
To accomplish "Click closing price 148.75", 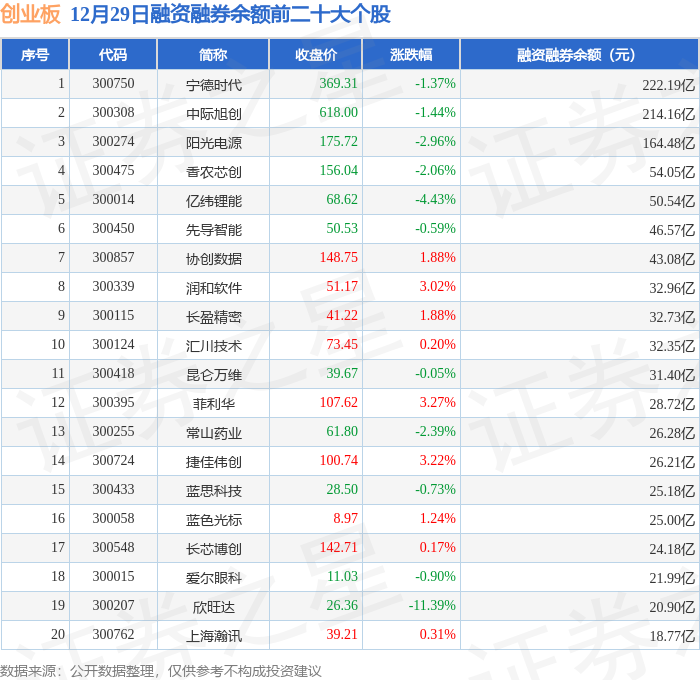I will [338, 258].
